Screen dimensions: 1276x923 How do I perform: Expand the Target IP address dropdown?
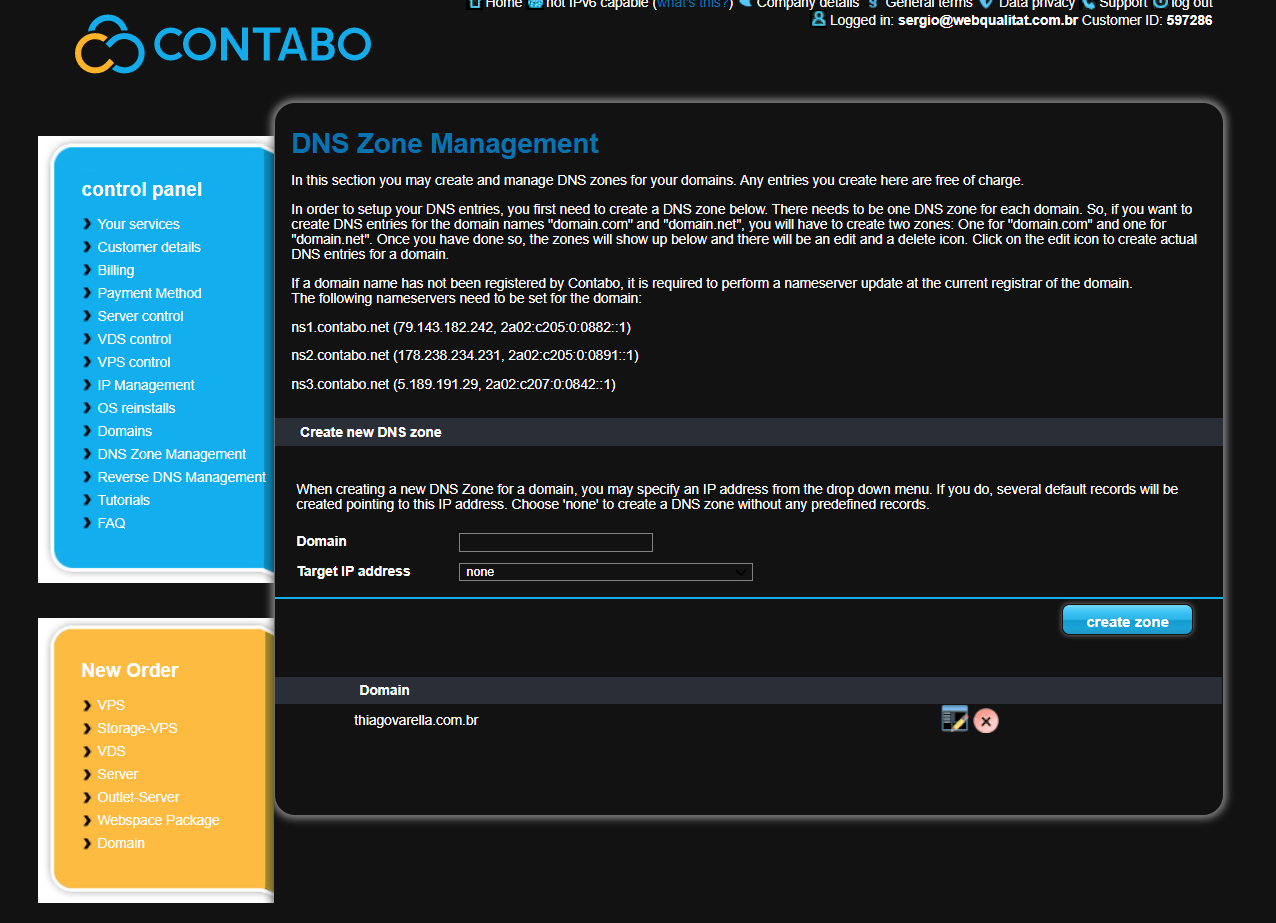click(605, 572)
